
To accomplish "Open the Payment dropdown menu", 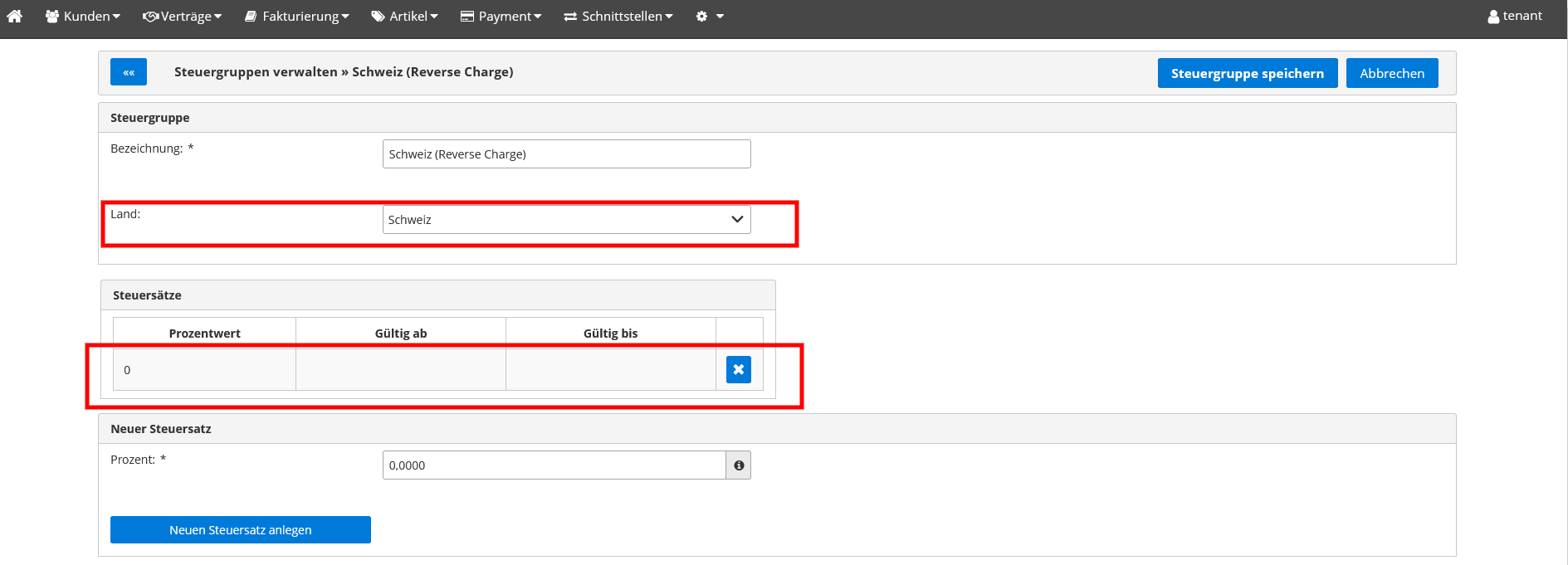I will (501, 16).
